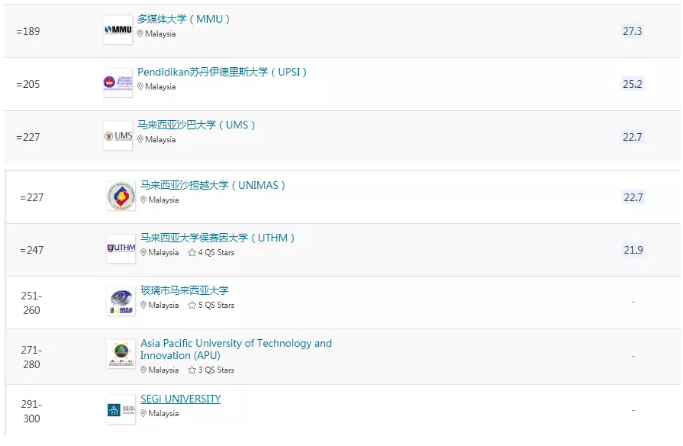Click the UMS university logo
Image resolution: width=683 pixels, height=446 pixels.
click(x=118, y=136)
